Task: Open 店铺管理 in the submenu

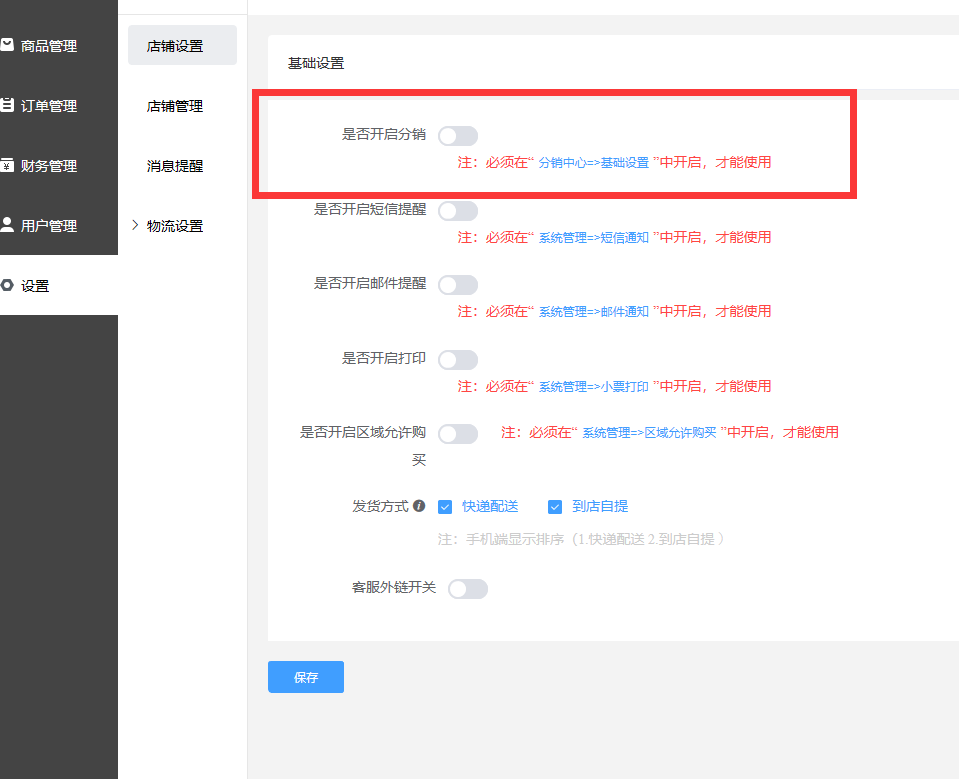Action: click(175, 106)
